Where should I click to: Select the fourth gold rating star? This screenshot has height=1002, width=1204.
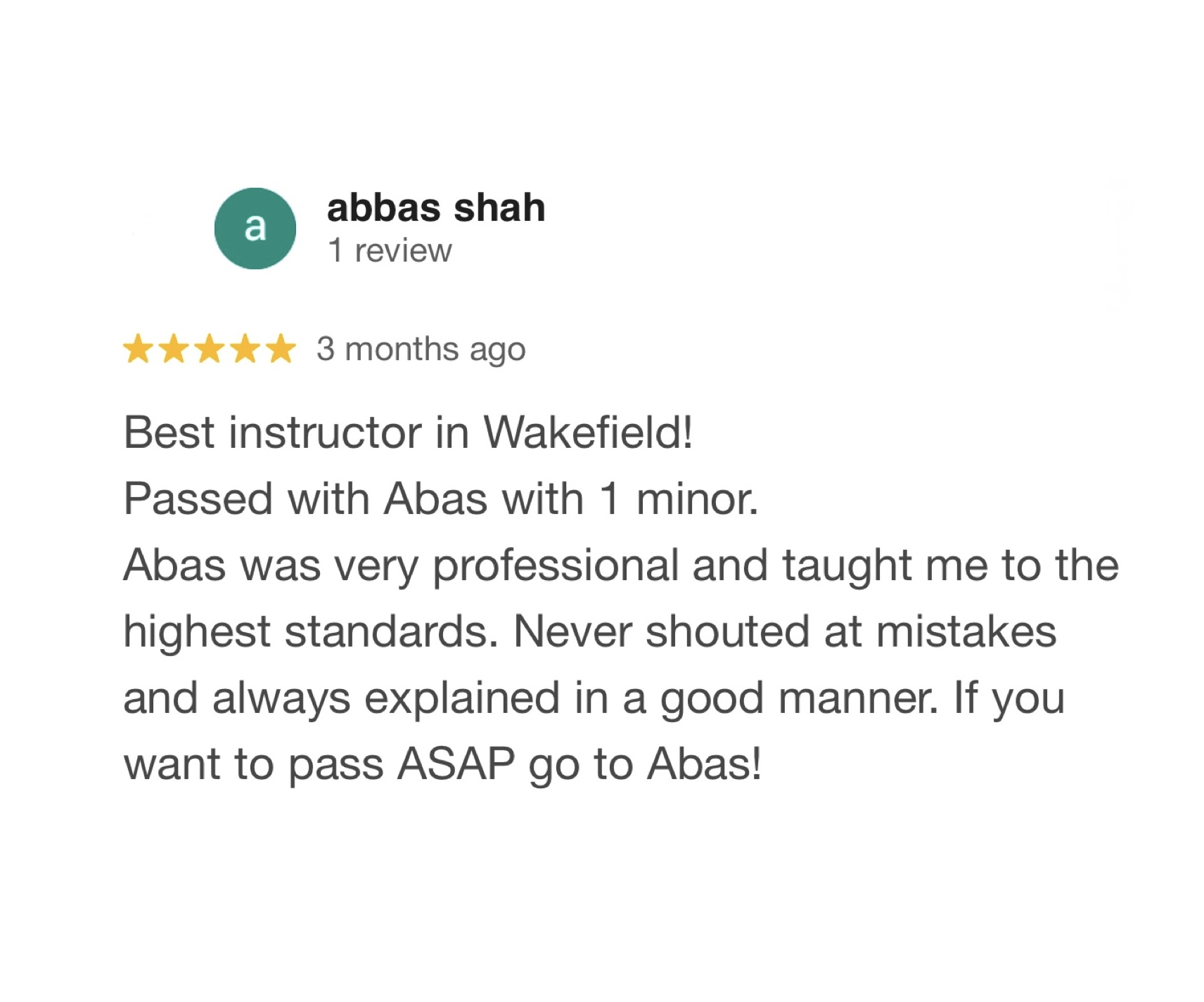(245, 349)
